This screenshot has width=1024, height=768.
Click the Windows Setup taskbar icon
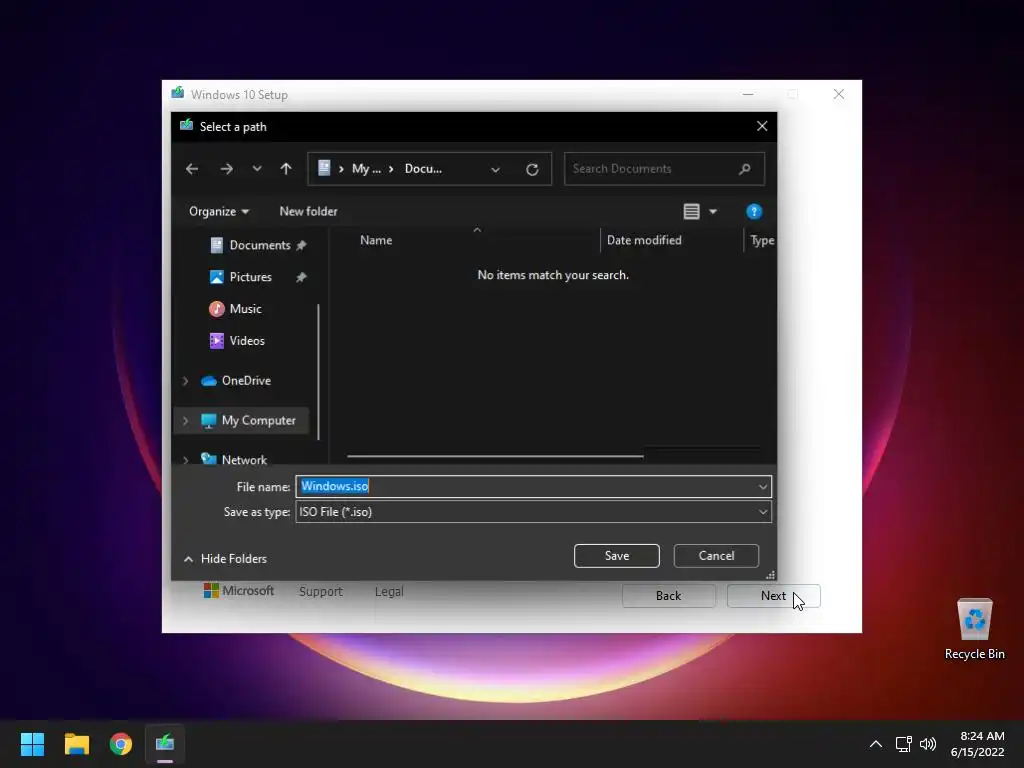click(x=165, y=744)
